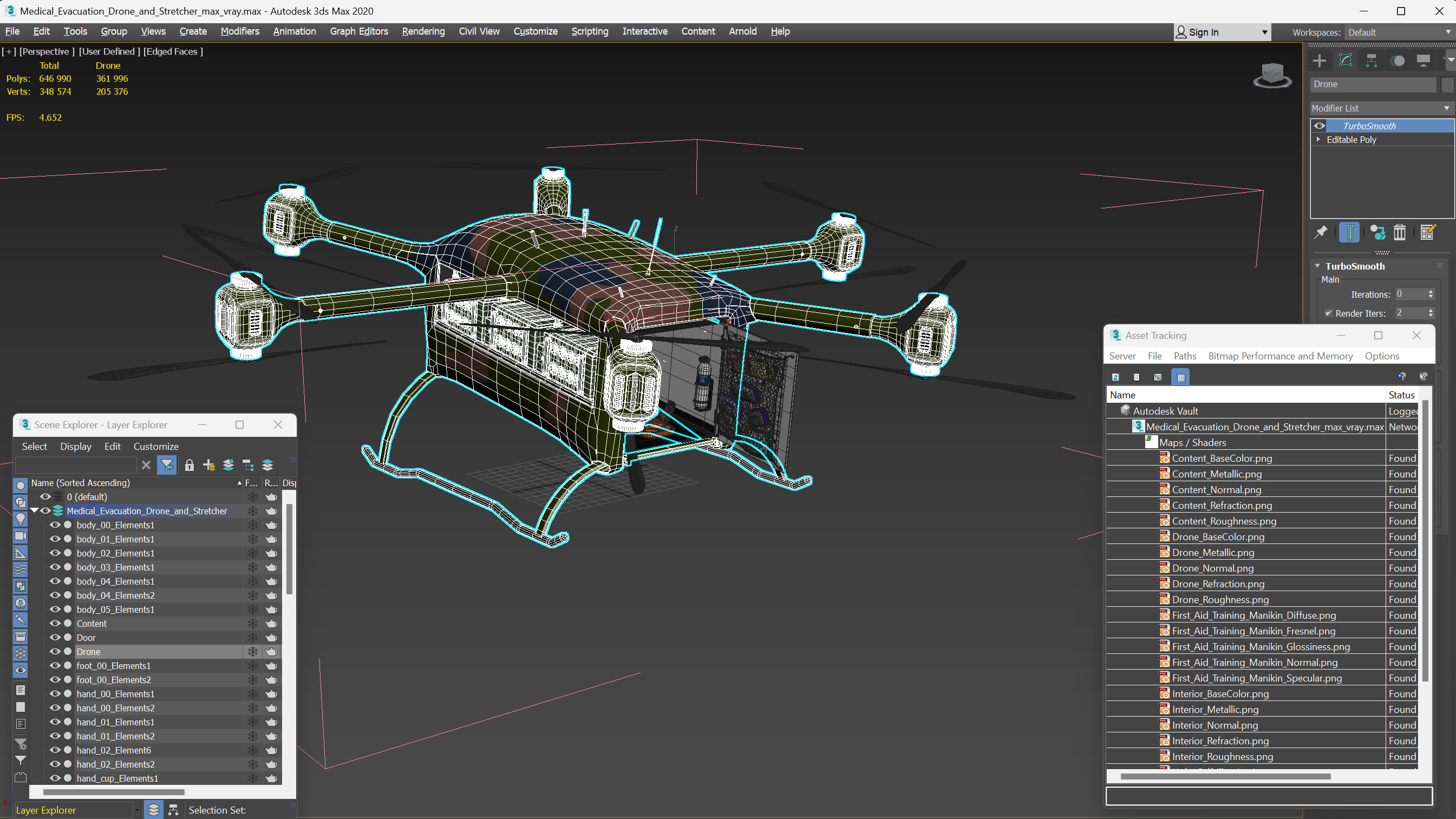
Task: Open the Rendering menu
Action: (423, 31)
